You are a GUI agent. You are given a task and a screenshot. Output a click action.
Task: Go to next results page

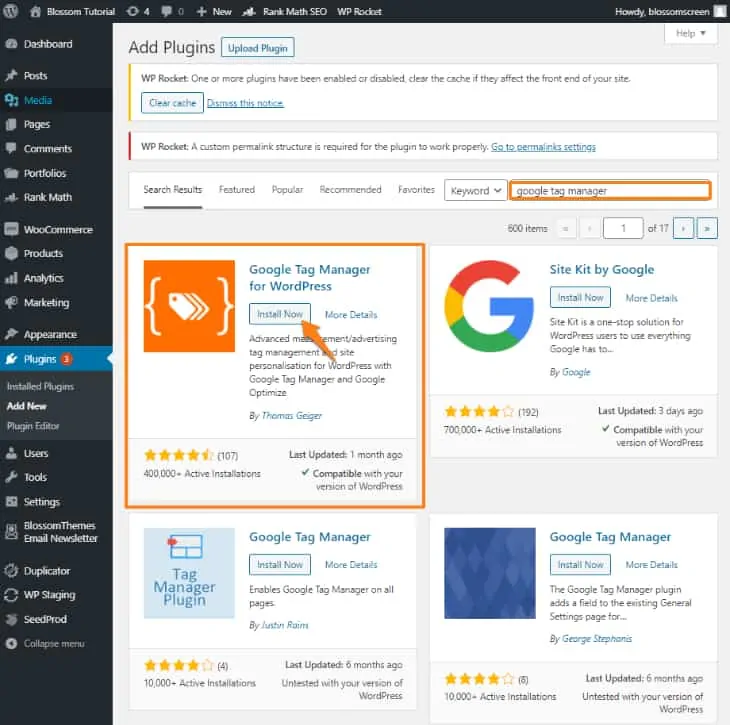click(683, 229)
